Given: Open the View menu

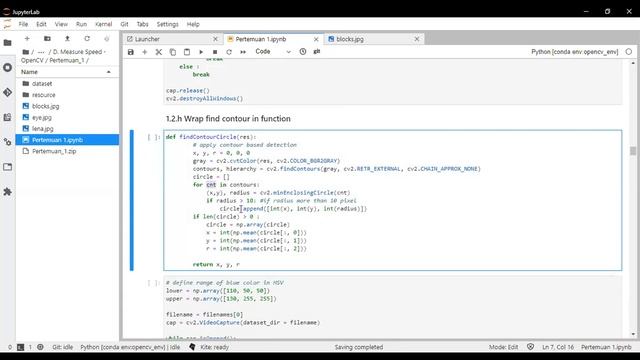Looking at the screenshot, I should coord(61,24).
